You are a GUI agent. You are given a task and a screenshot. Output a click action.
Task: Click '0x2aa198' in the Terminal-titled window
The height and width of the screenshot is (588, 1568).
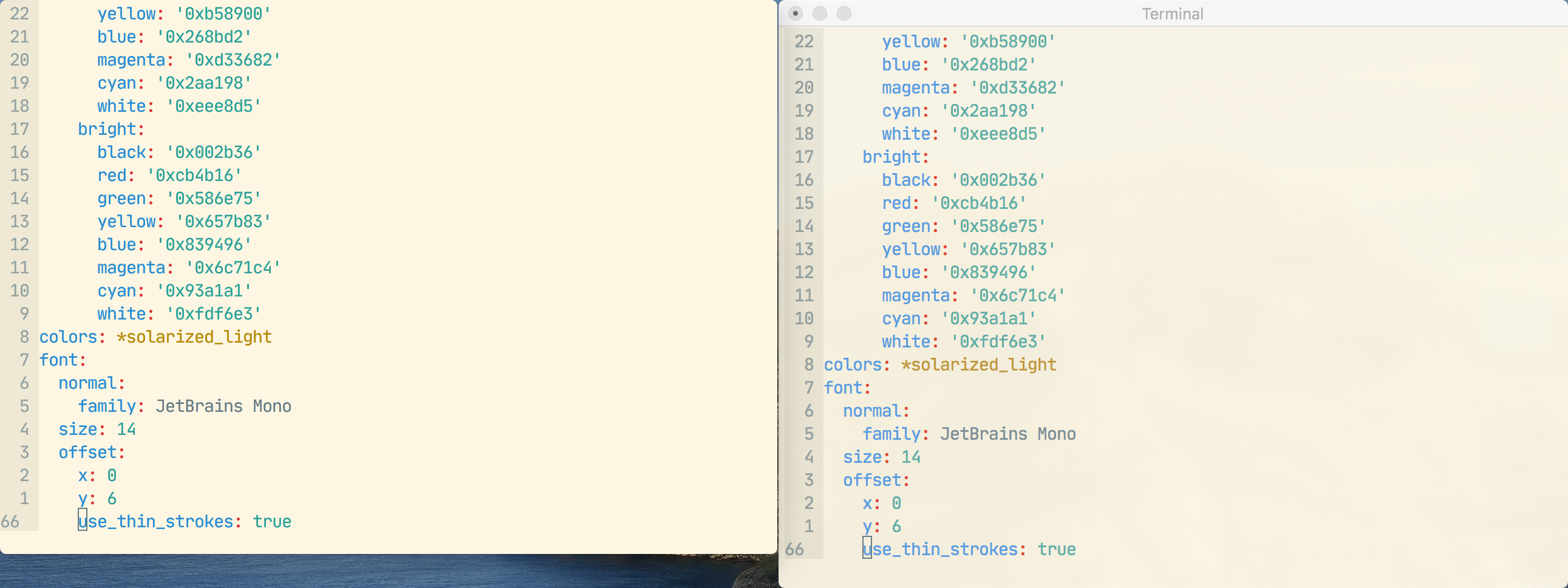(x=989, y=111)
